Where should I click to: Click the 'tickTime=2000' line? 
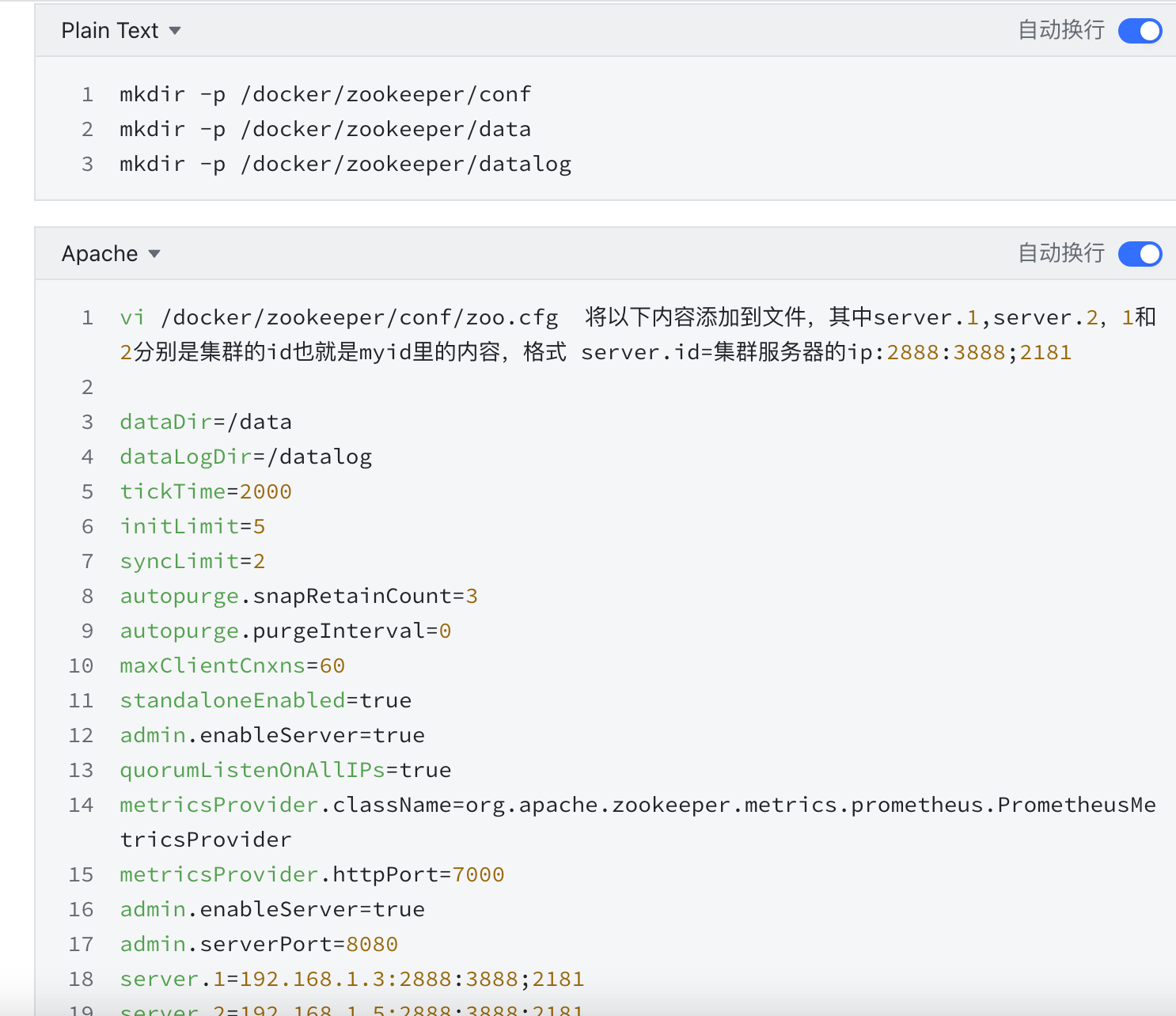(x=206, y=491)
